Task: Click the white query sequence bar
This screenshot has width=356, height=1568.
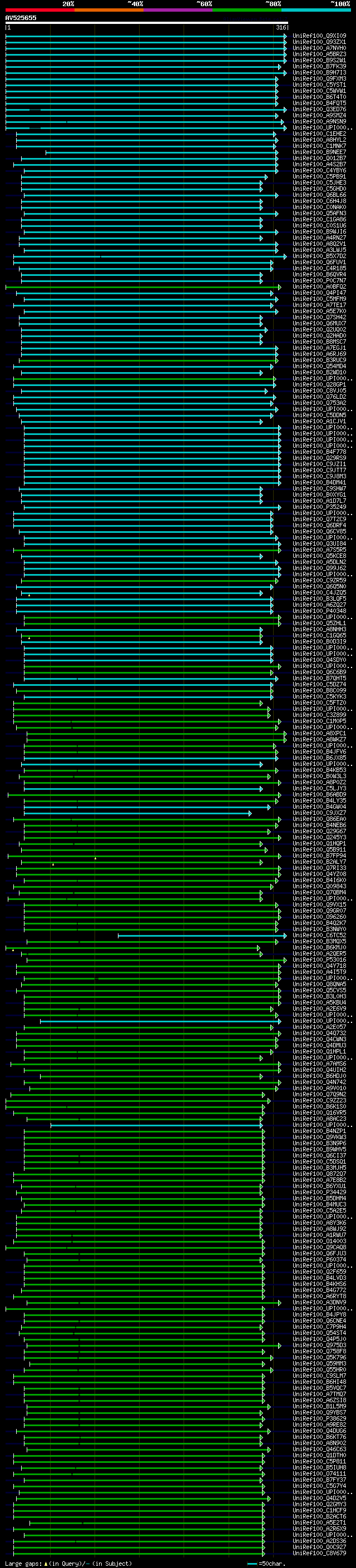Action: pyautogui.click(x=147, y=23)
